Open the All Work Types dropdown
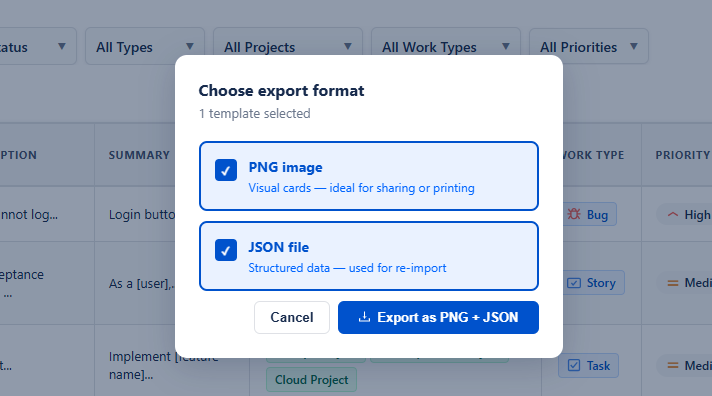Screen dimensions: 712x396 (446, 46)
